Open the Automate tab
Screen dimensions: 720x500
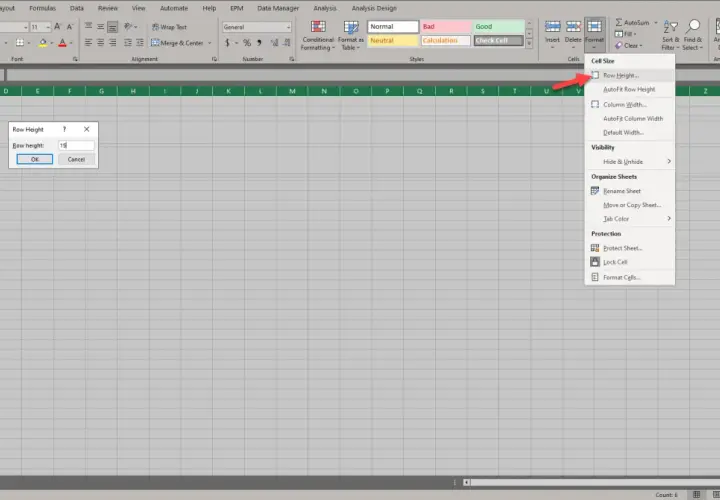174,8
